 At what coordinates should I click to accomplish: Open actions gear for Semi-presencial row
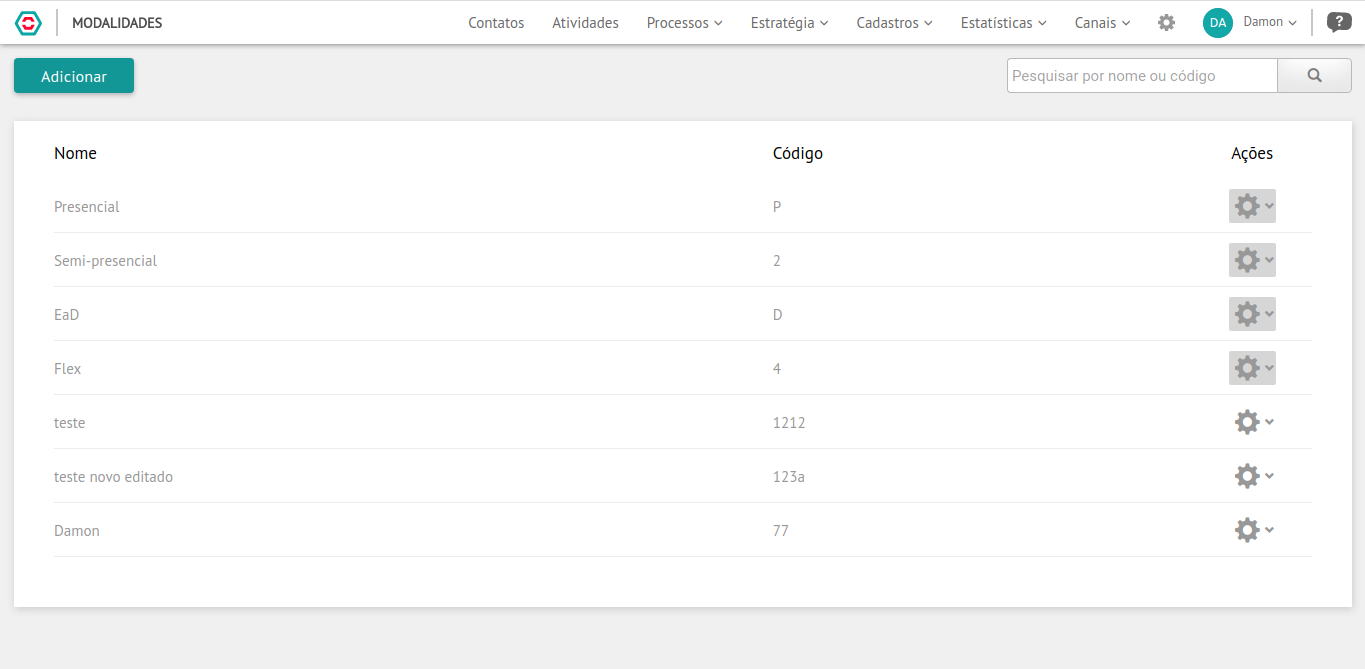(1252, 260)
